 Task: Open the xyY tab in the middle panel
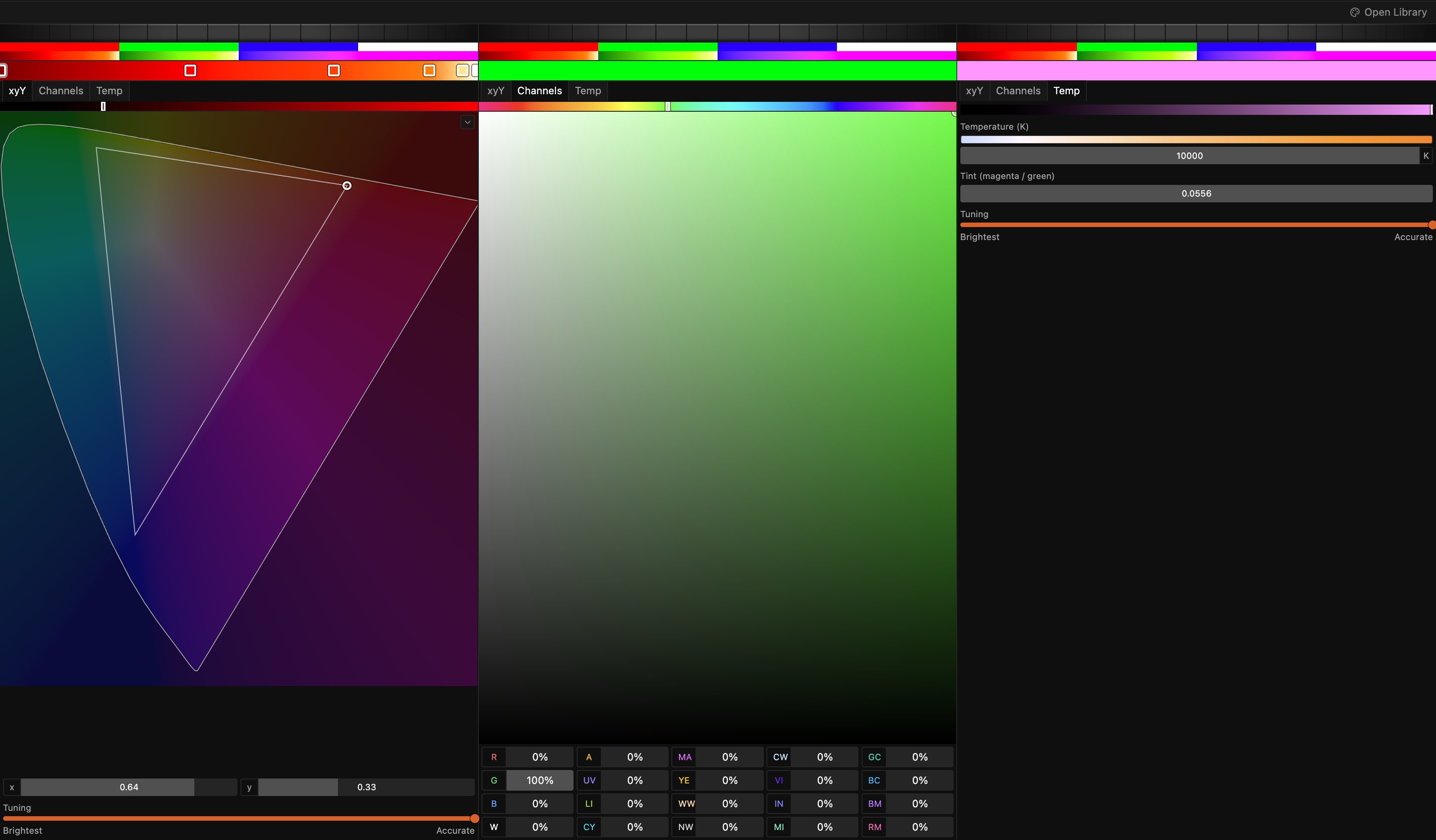(496, 91)
